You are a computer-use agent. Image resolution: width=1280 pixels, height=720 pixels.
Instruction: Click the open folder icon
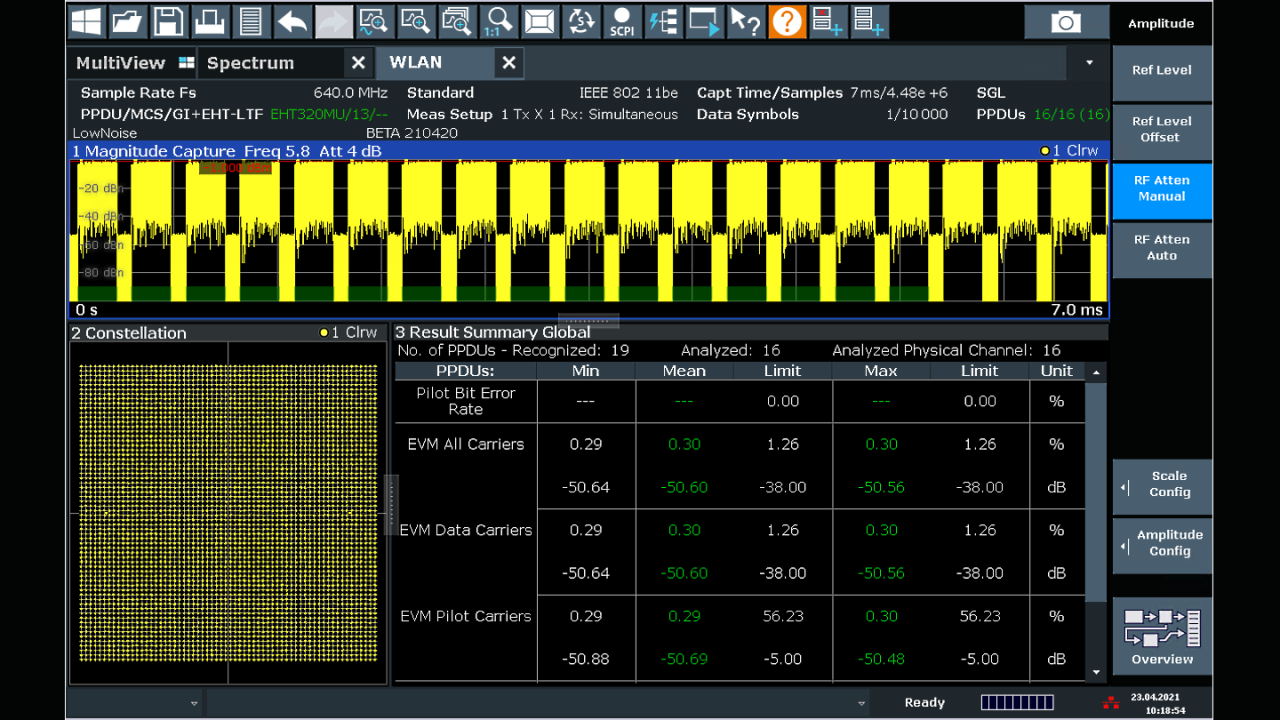point(127,21)
